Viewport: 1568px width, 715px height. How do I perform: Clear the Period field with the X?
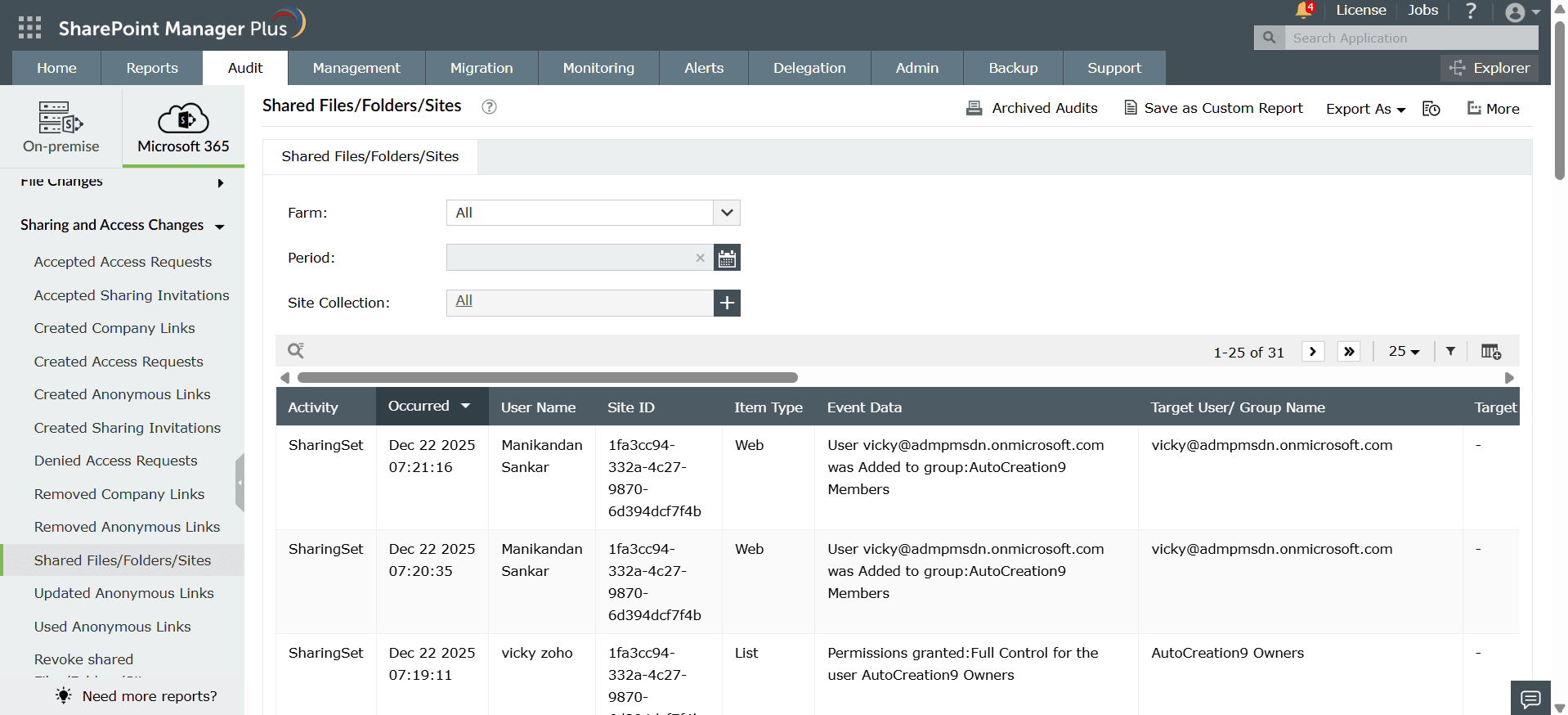[x=700, y=258]
